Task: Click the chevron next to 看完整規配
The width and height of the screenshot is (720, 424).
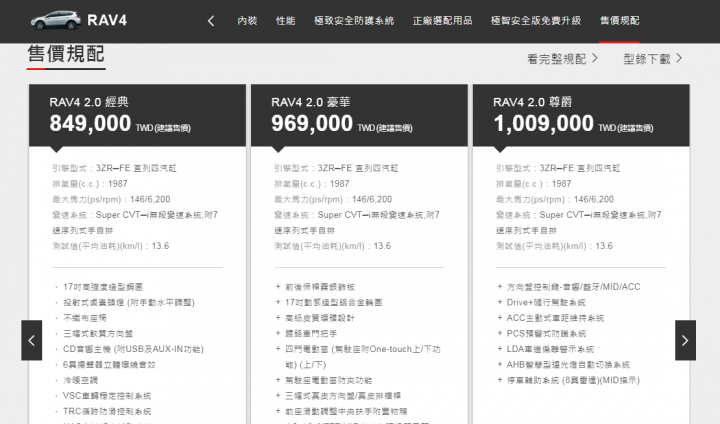Action: (x=595, y=58)
